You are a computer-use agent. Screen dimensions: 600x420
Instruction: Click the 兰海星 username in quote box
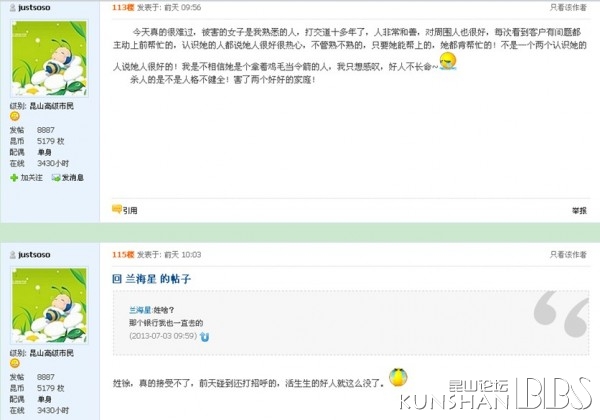tap(140, 310)
